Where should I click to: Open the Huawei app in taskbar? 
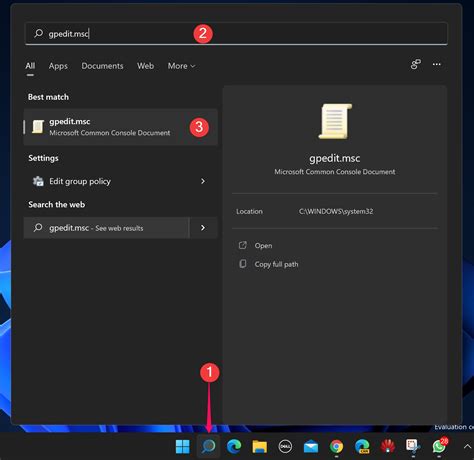388,447
